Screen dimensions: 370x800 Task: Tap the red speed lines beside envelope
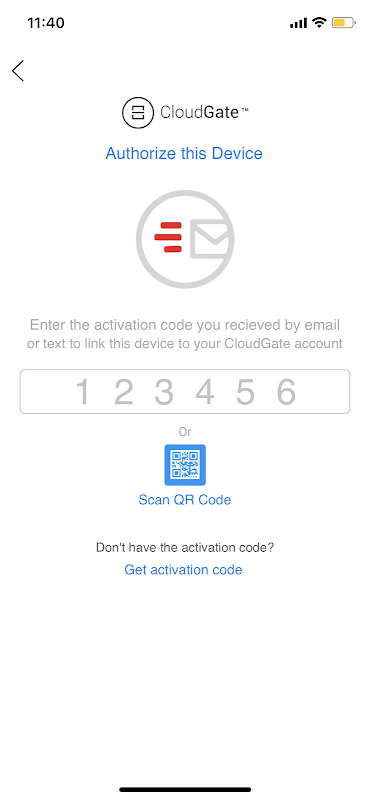(168, 237)
